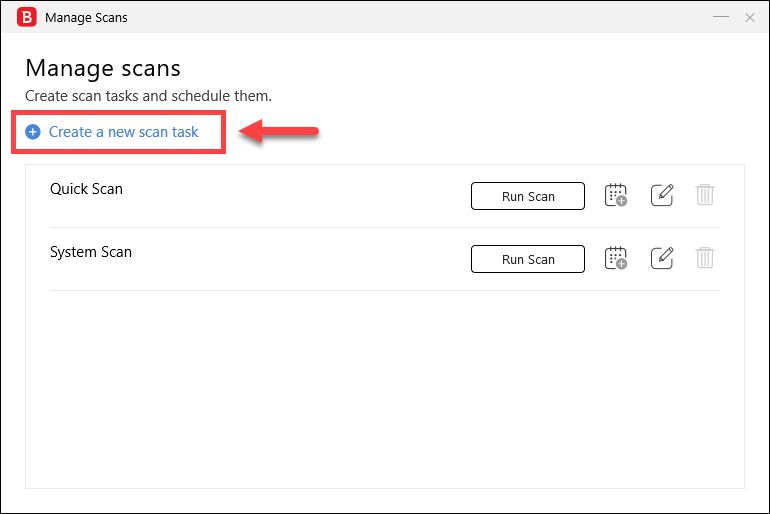
Task: Select the System Scan task name
Action: coord(91,252)
